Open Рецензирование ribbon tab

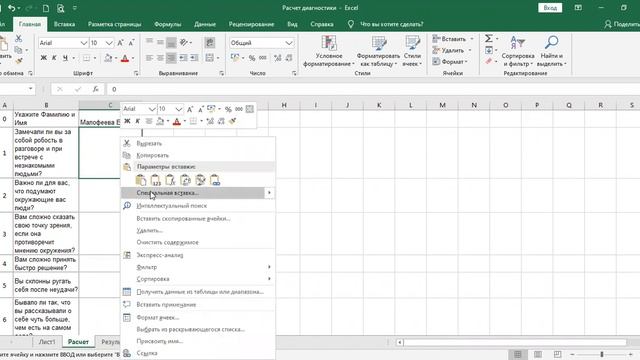(x=251, y=24)
